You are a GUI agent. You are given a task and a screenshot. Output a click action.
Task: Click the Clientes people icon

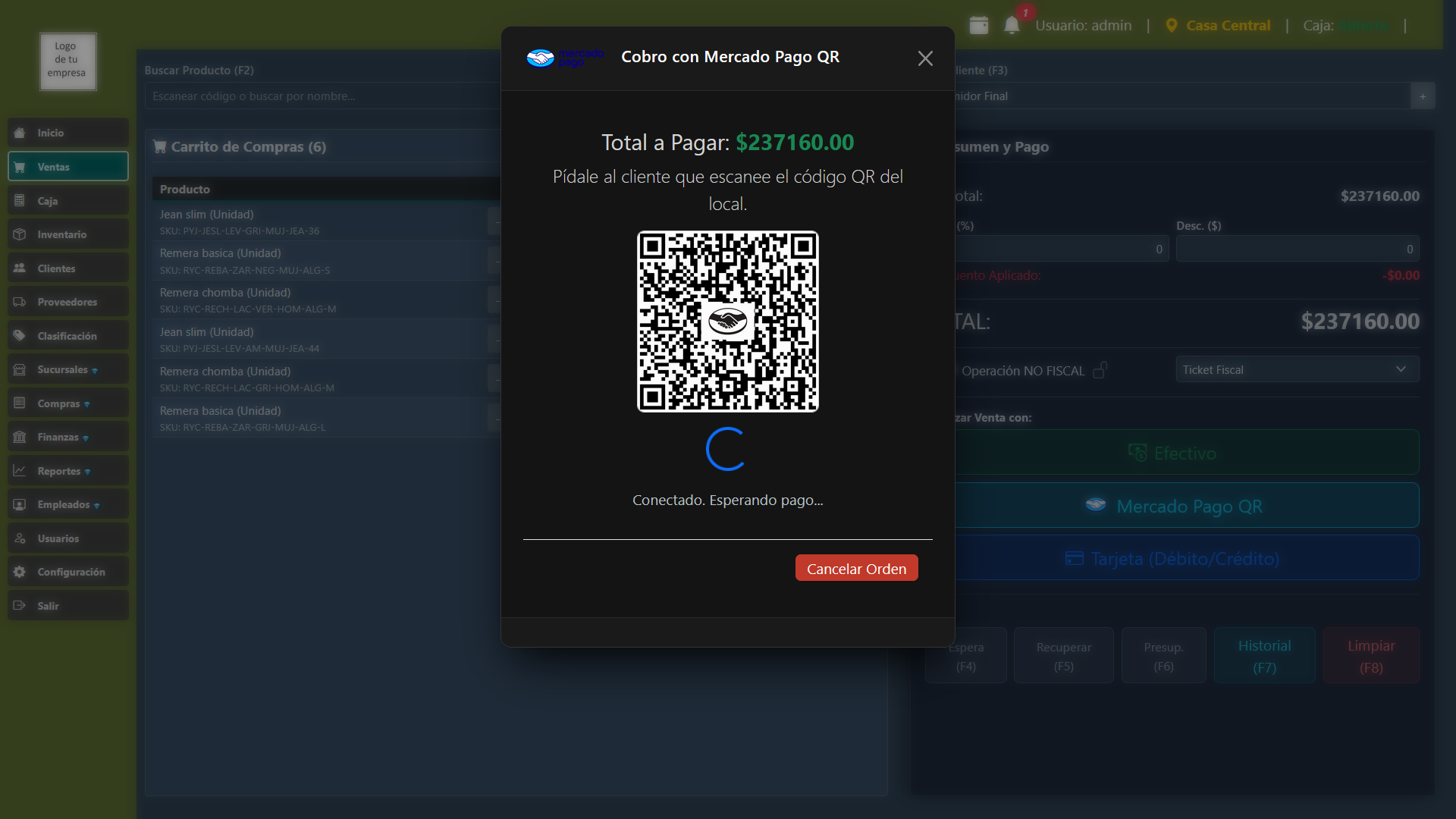click(x=20, y=268)
